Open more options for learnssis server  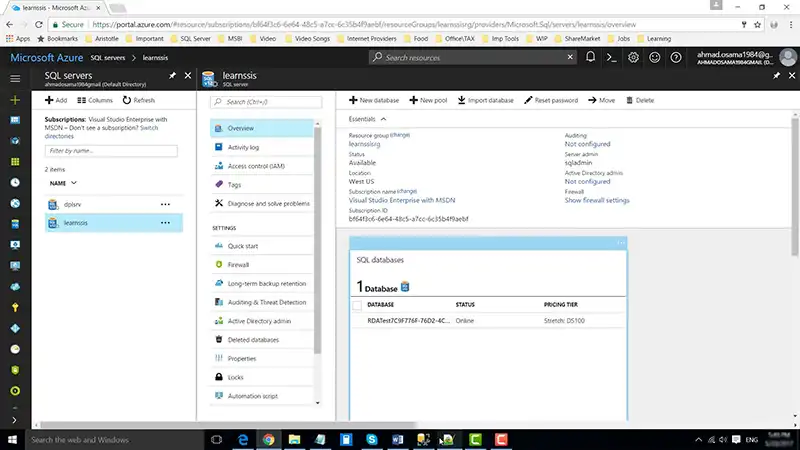point(165,223)
